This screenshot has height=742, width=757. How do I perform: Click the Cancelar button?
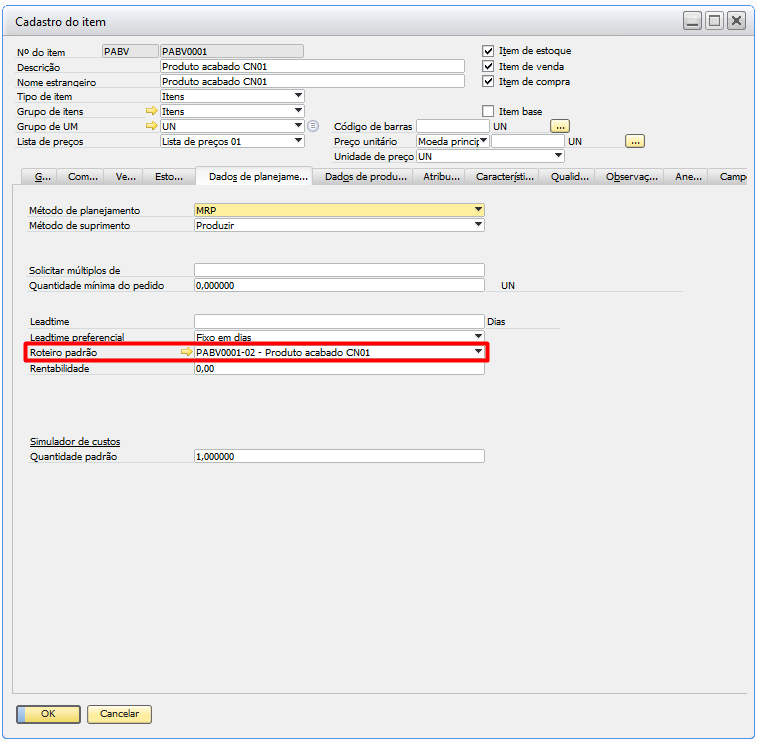[x=119, y=714]
